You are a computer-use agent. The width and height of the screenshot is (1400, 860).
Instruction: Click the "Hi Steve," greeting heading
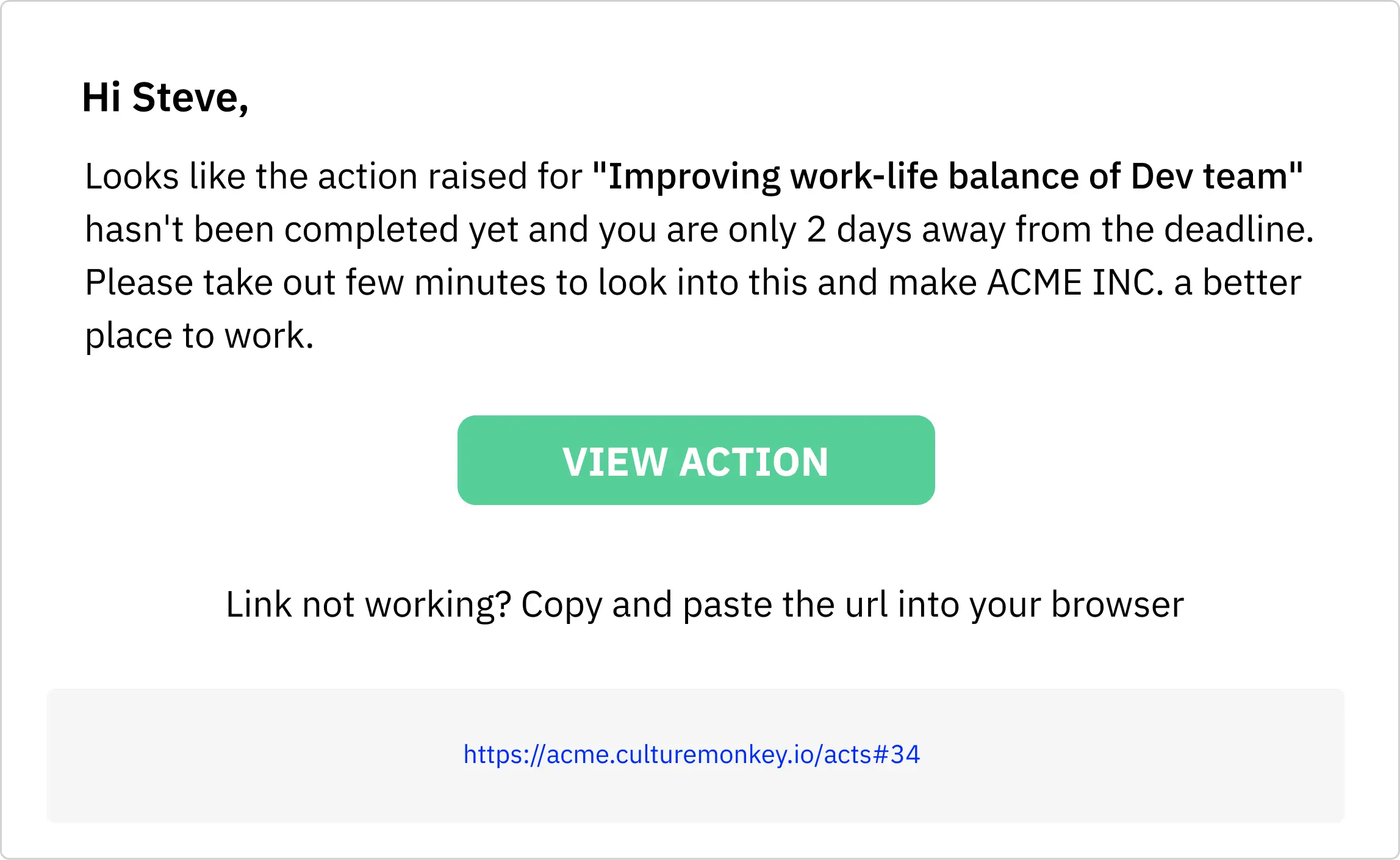pyautogui.click(x=165, y=98)
